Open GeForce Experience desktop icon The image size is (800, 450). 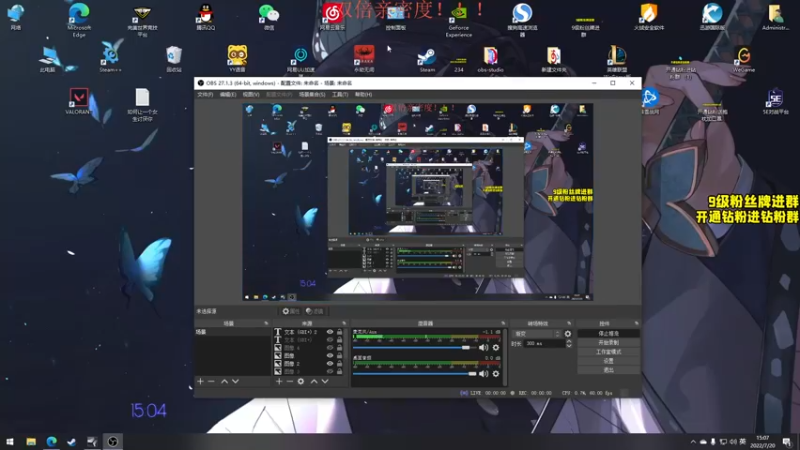pos(459,19)
